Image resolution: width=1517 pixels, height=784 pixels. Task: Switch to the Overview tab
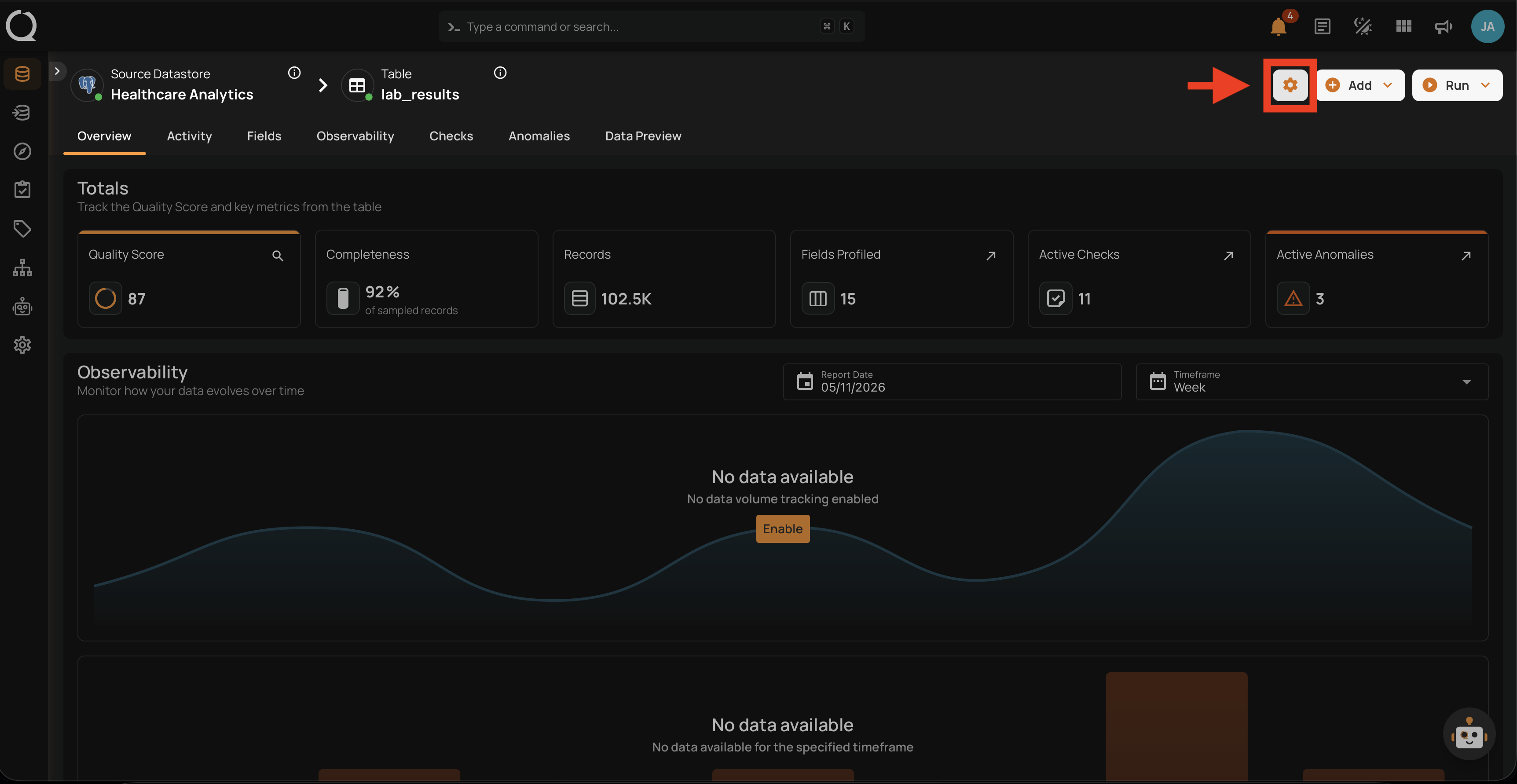click(104, 136)
